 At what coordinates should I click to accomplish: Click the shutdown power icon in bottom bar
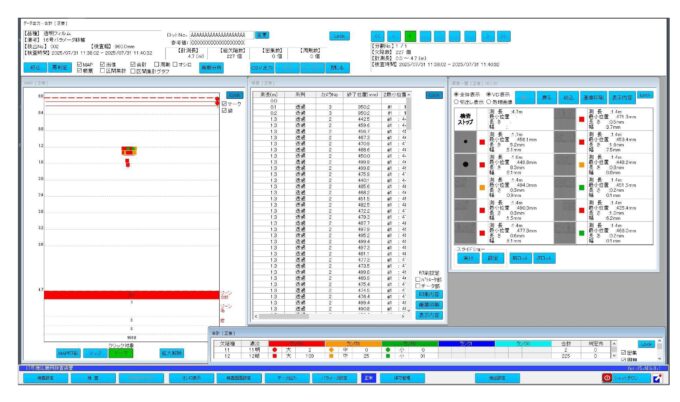[607, 379]
